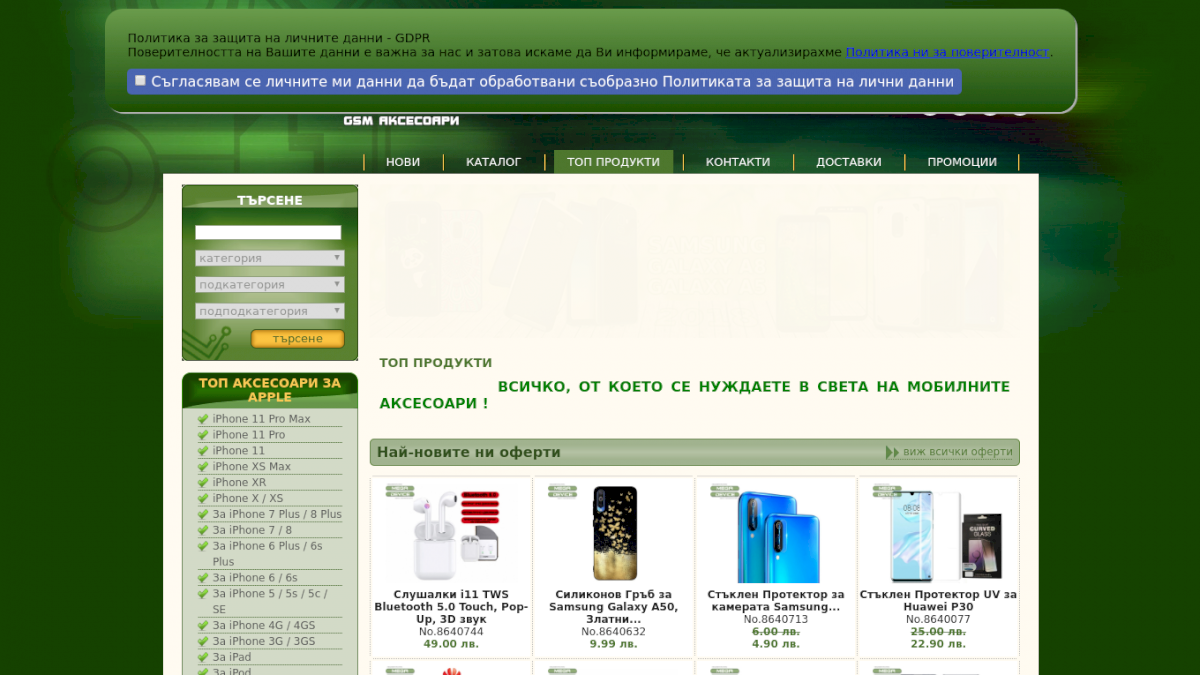Click the Mega Device badge on the i11 TWS card
The image size is (1200, 675).
[x=400, y=491]
